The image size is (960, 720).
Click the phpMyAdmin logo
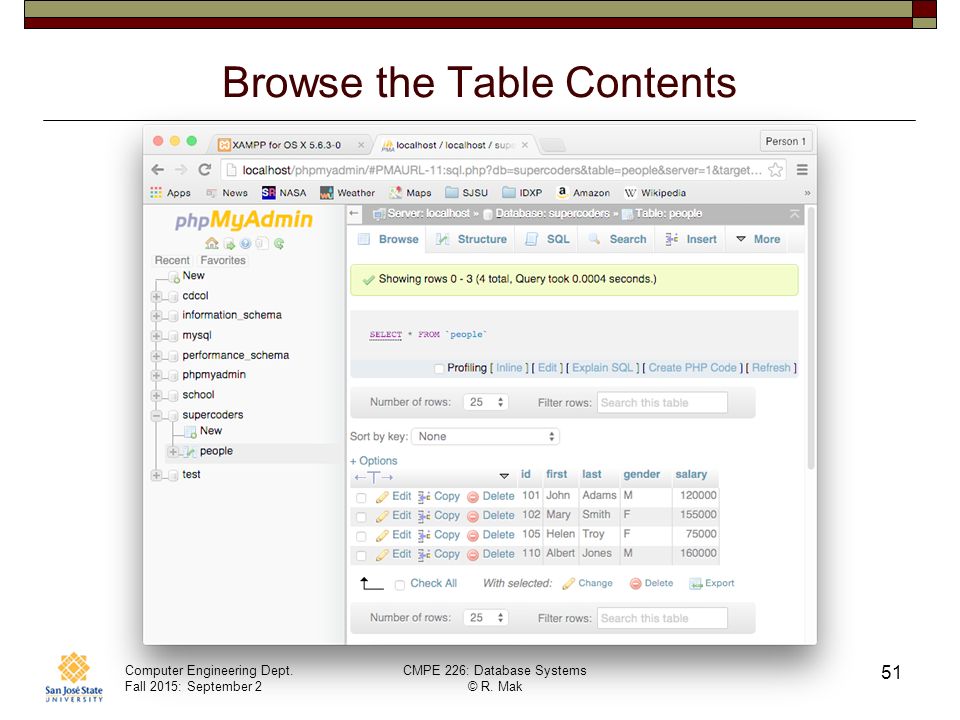point(244,220)
